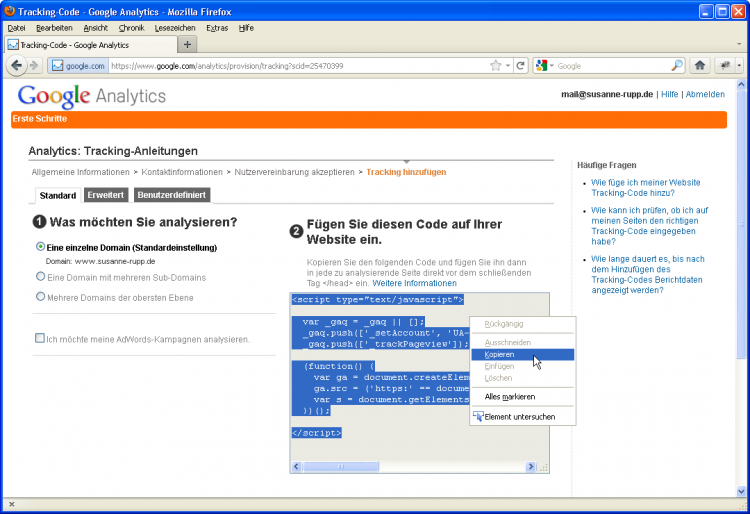Switch to the Erweitert tab
The height and width of the screenshot is (514, 750).
106,195
